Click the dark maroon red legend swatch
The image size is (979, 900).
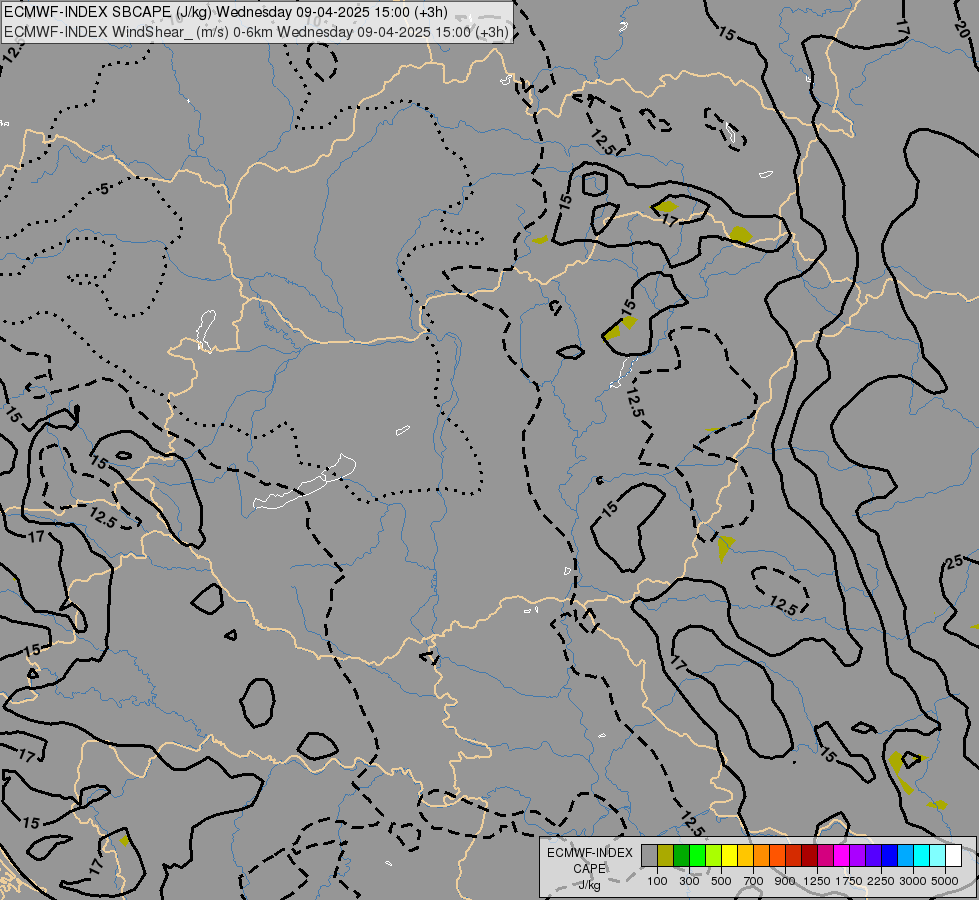pos(810,855)
